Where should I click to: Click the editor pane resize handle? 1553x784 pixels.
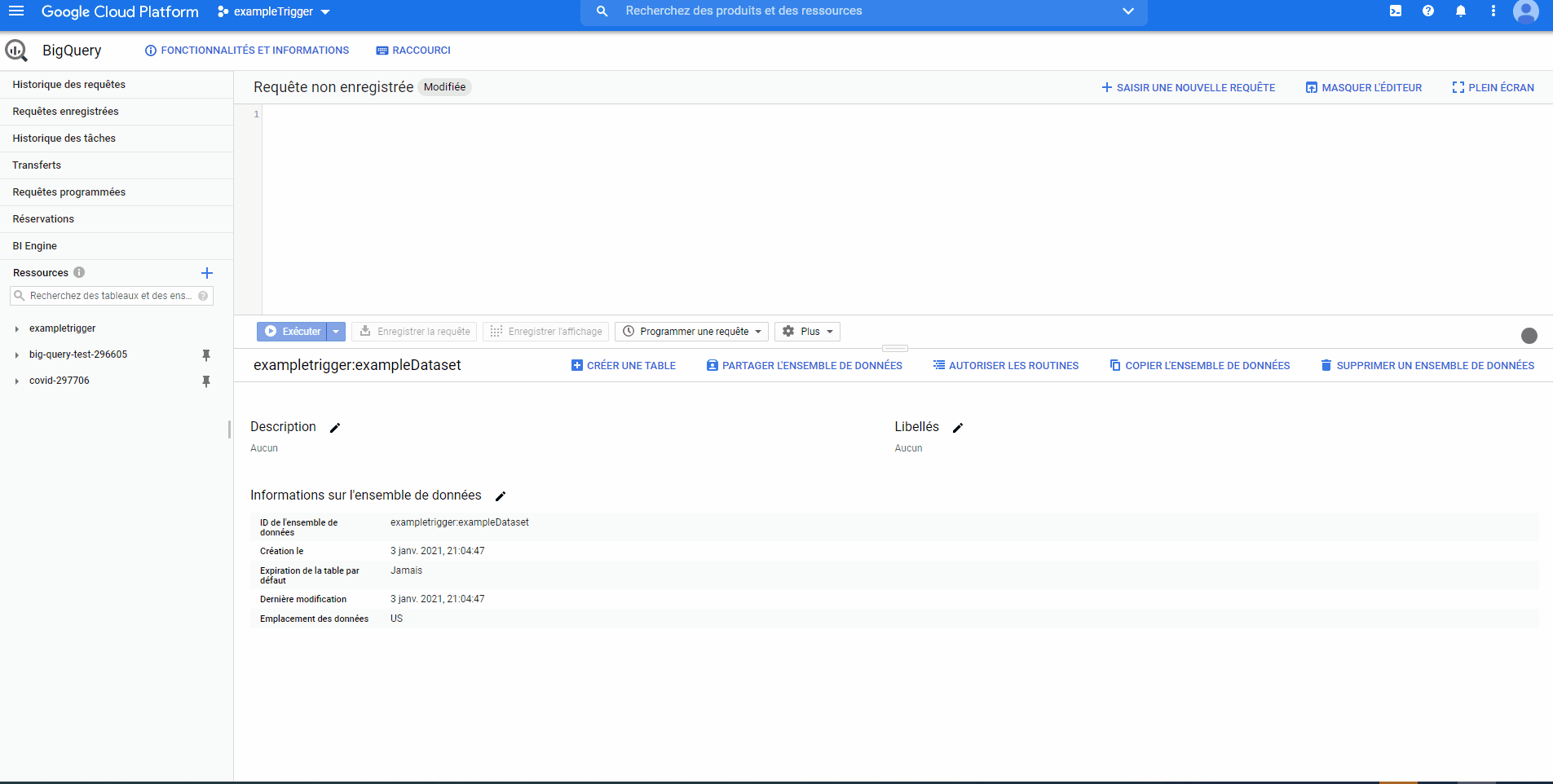(895, 348)
